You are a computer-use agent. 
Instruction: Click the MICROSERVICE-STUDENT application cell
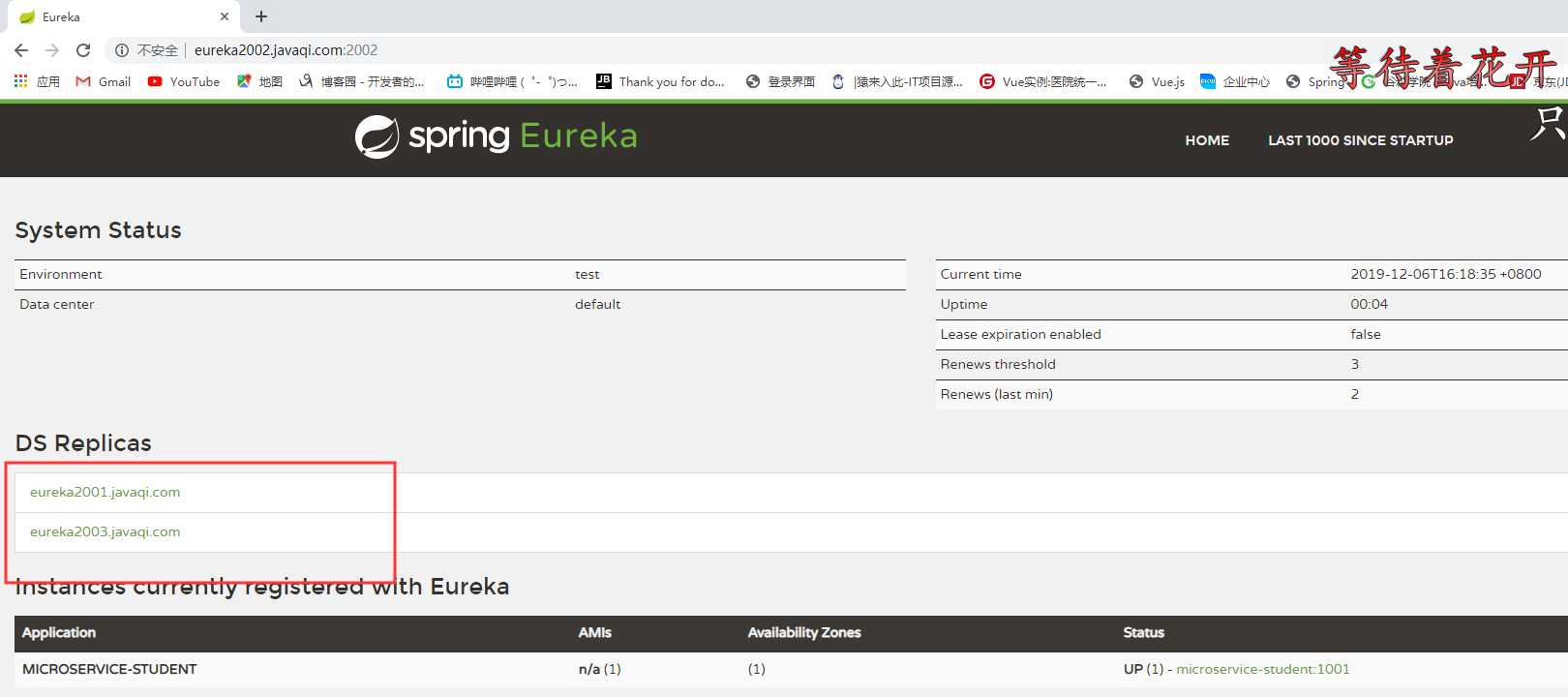[109, 669]
